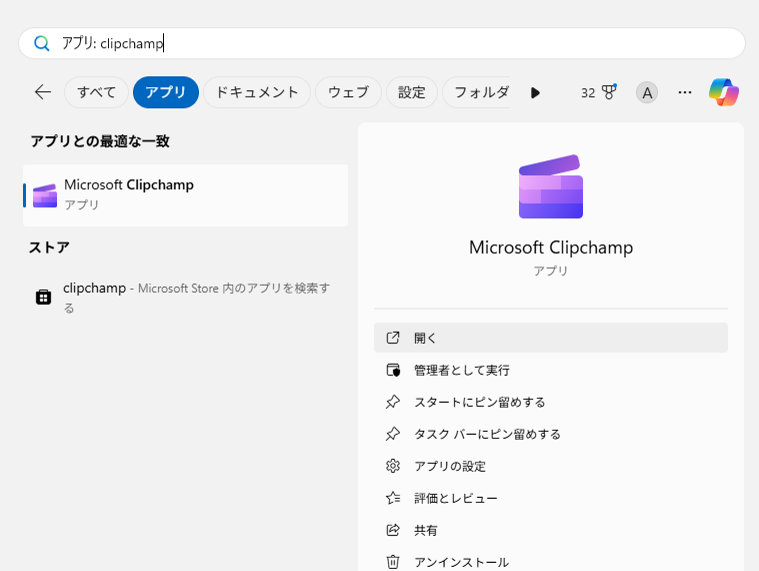Click the back arrow in search
The height and width of the screenshot is (571, 759).
pos(42,92)
